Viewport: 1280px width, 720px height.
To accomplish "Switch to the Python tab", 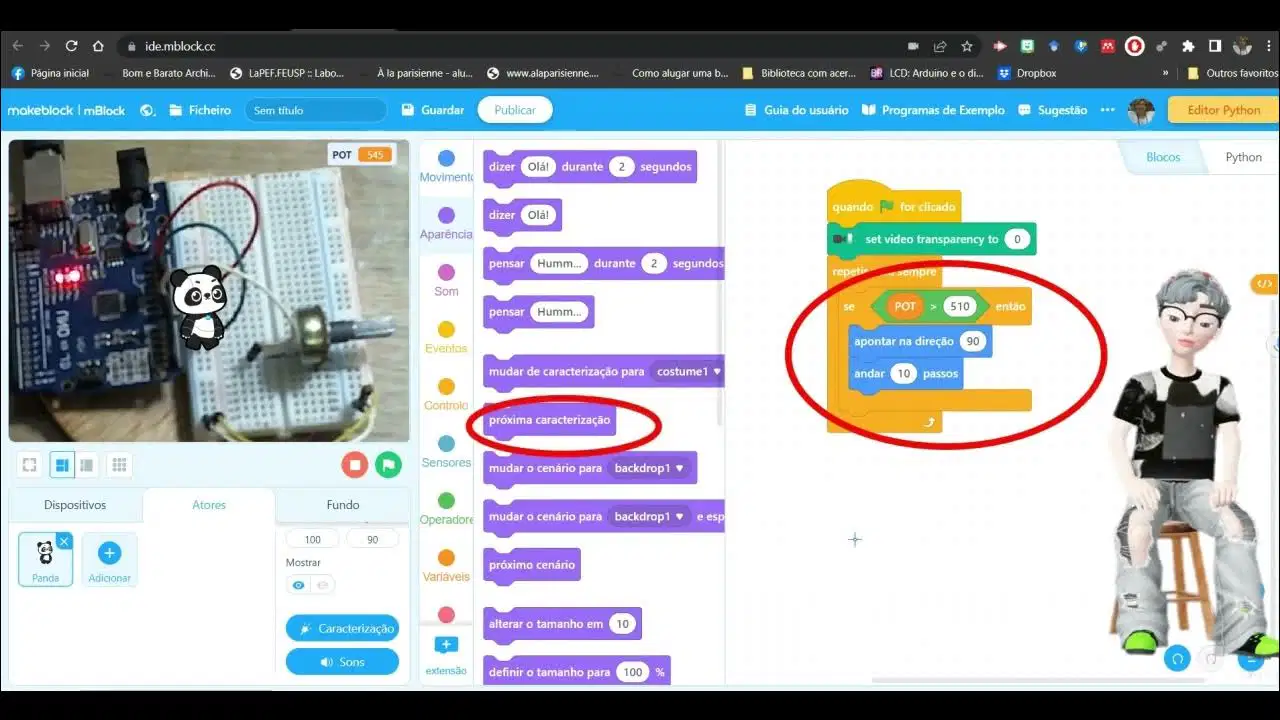I will (x=1243, y=157).
